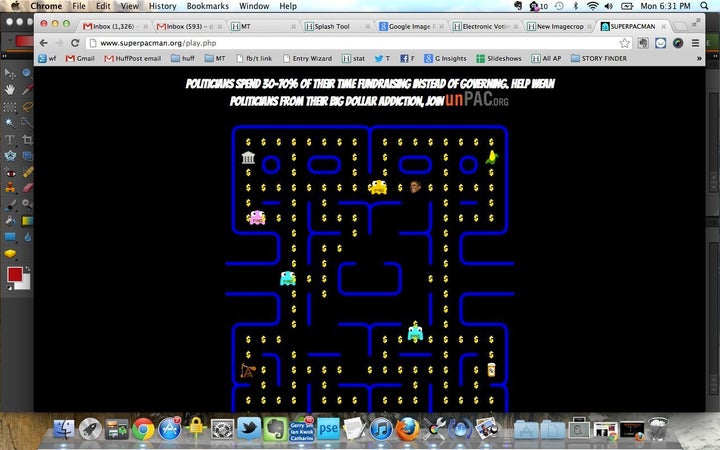Close the SUPERPACMAN tab

[x=664, y=27]
